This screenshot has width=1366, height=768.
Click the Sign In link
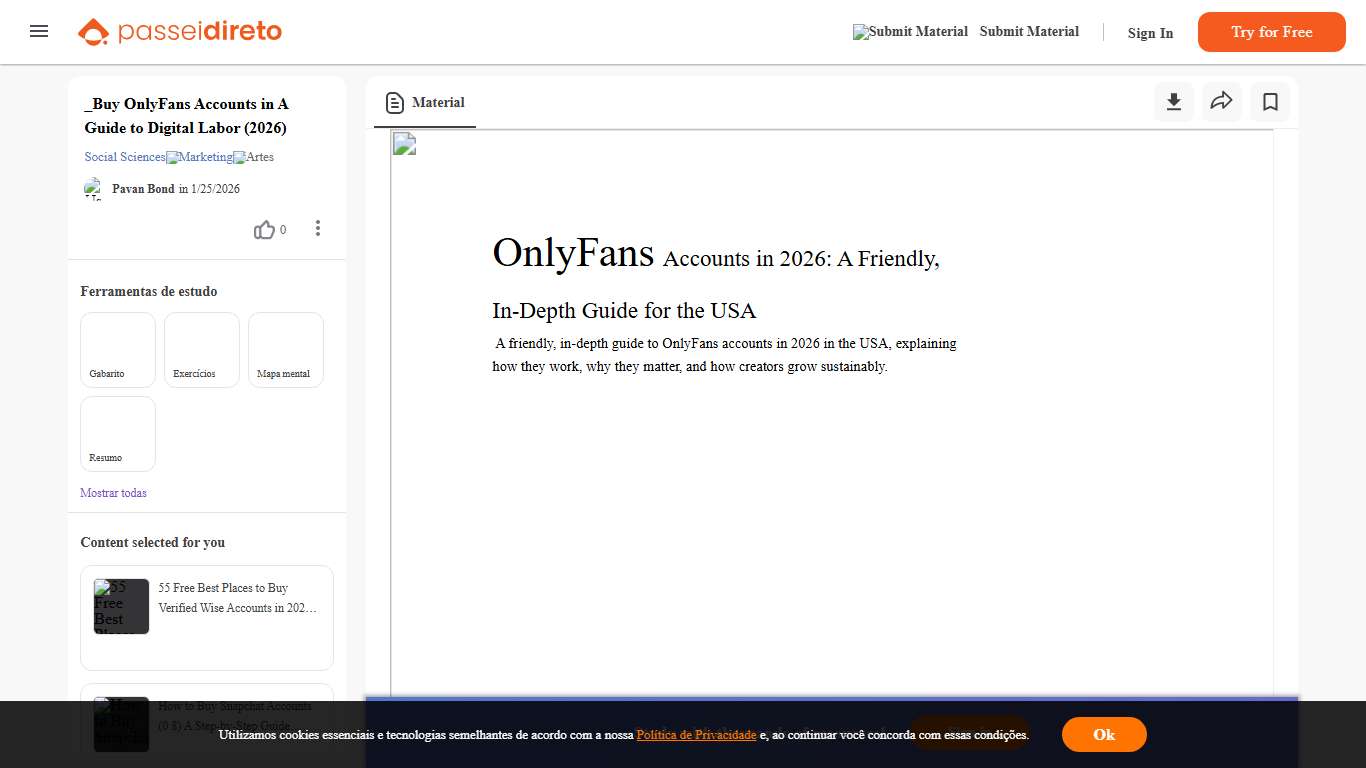[1149, 33]
